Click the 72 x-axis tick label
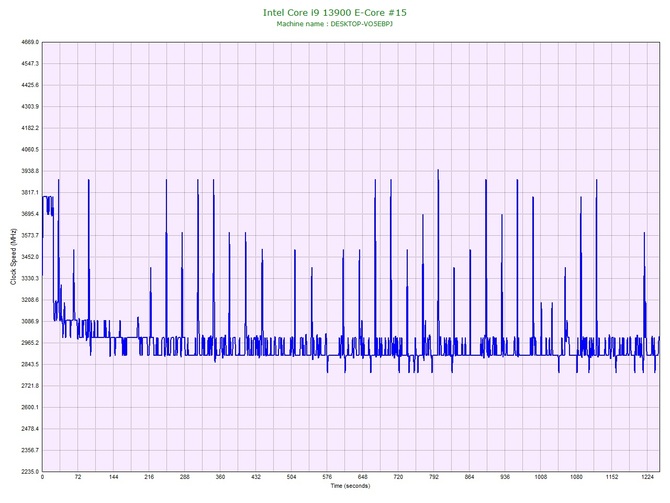Screen dimensions: 670x503 click(78, 477)
